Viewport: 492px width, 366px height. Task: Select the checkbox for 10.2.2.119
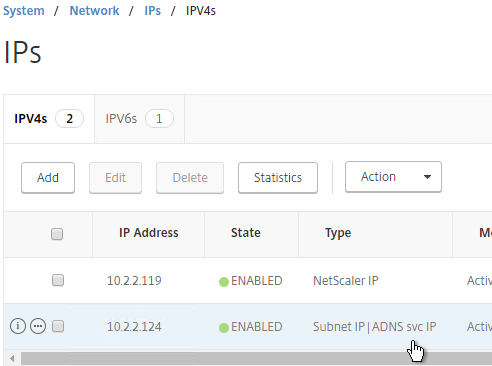point(58,280)
